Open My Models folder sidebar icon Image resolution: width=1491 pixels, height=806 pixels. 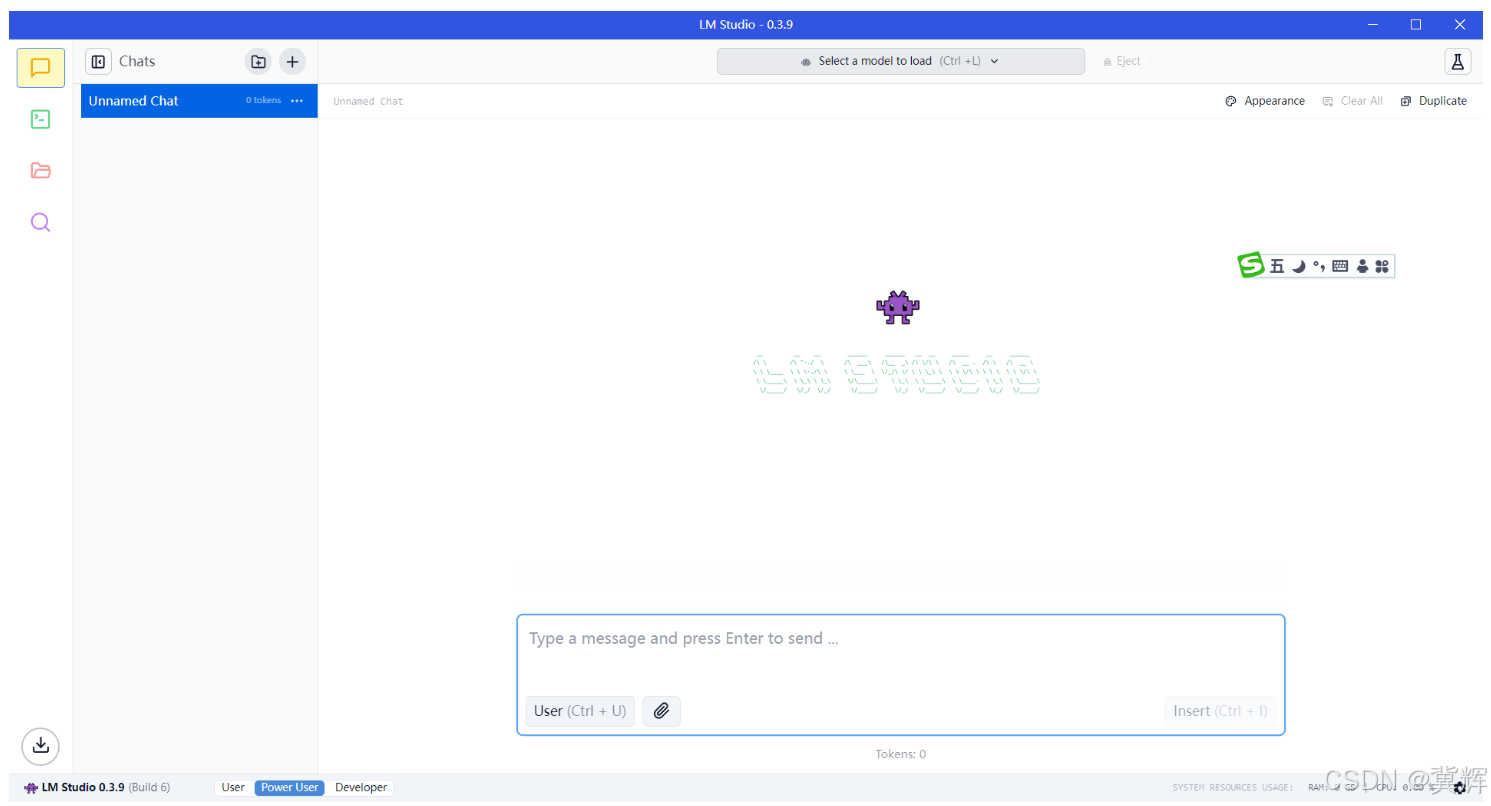(x=41, y=171)
